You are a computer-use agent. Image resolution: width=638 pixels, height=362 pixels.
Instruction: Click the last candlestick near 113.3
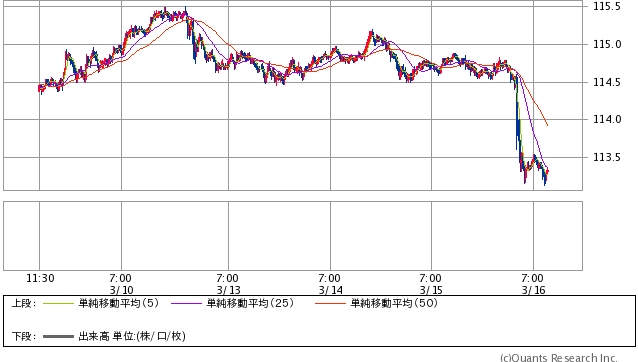(x=547, y=172)
